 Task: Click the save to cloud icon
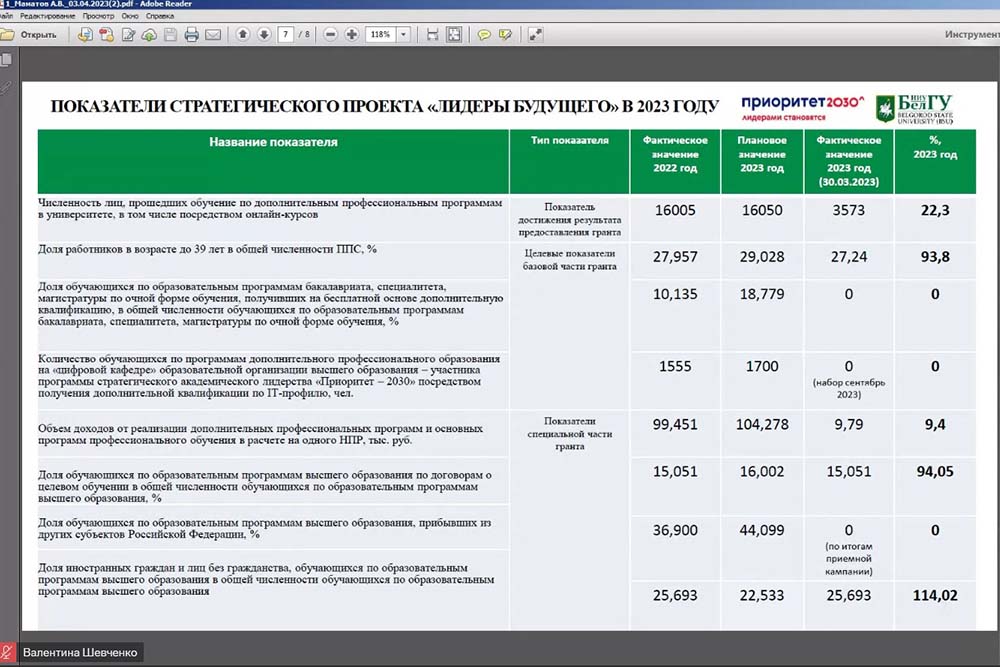149,34
